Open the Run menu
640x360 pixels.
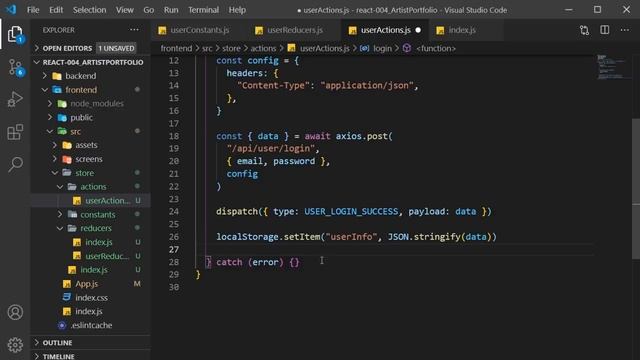(x=171, y=10)
